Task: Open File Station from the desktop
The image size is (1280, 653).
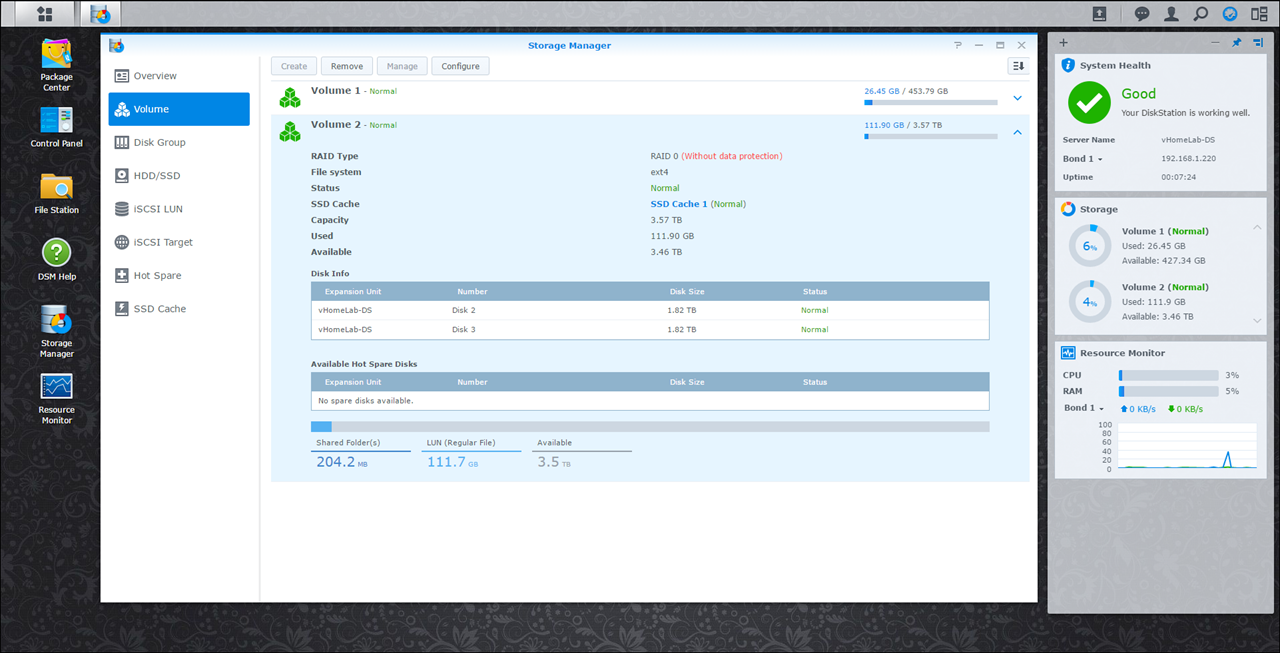Action: click(56, 193)
